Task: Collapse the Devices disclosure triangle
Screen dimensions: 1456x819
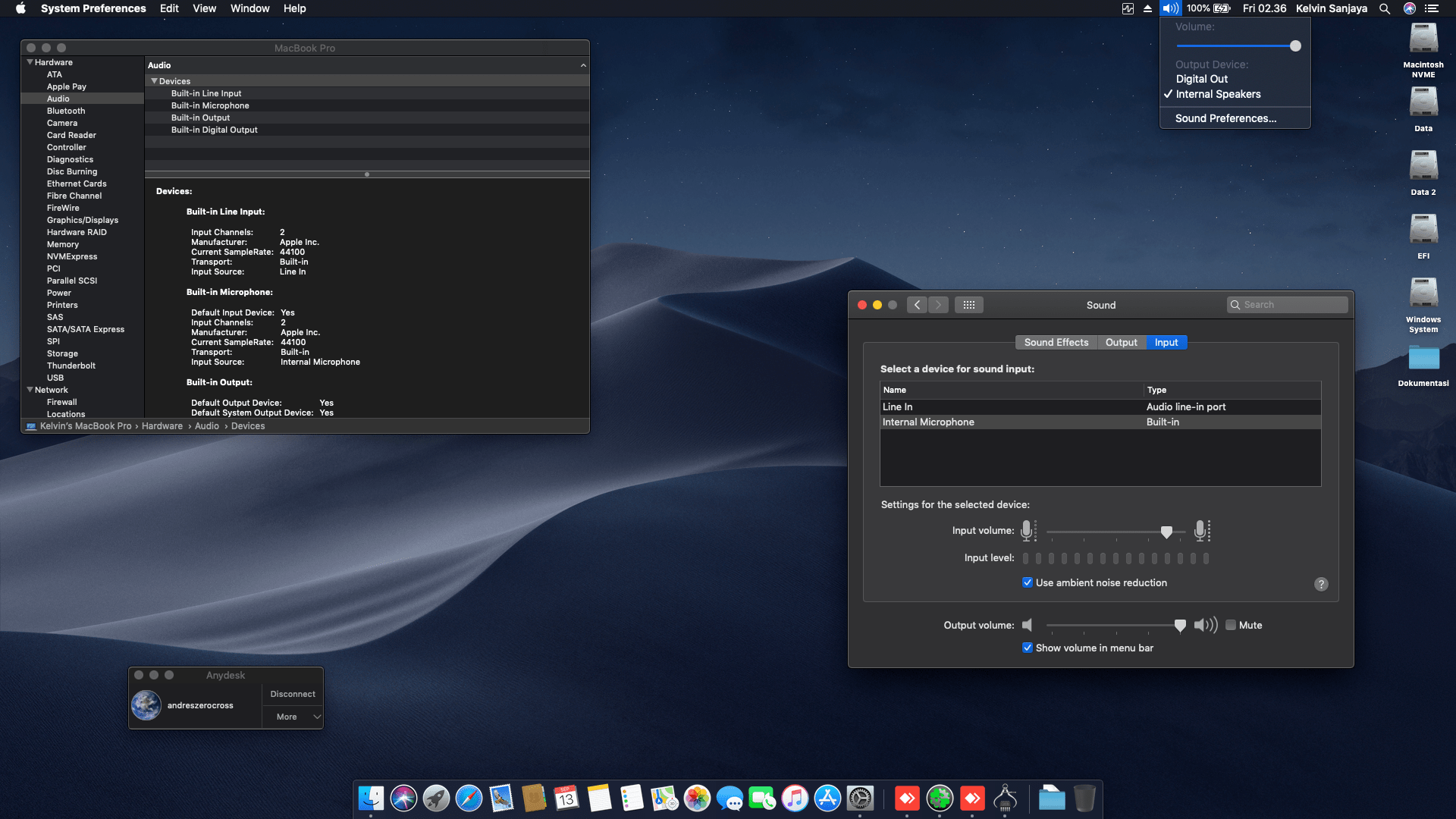Action: tap(155, 81)
